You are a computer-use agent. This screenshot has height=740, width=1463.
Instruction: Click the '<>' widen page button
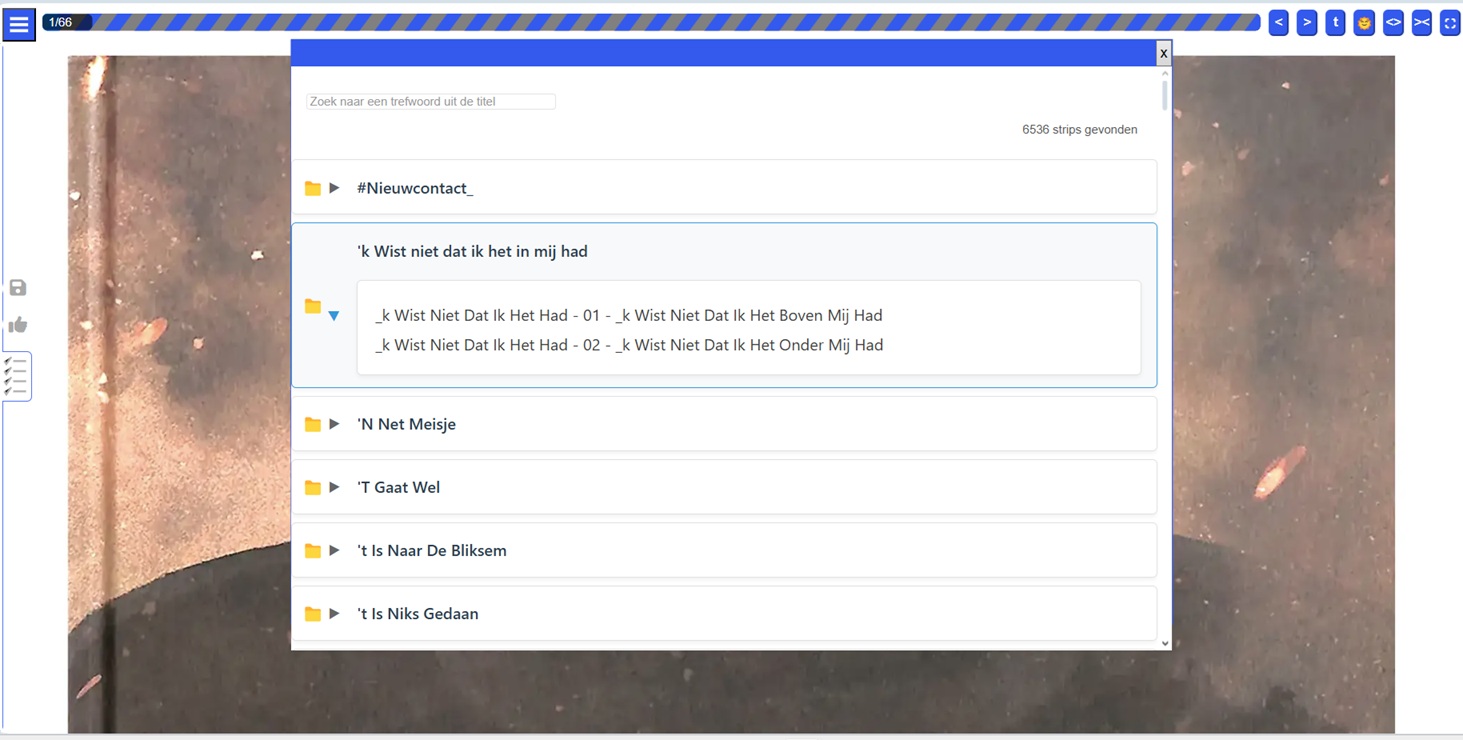(x=1393, y=22)
